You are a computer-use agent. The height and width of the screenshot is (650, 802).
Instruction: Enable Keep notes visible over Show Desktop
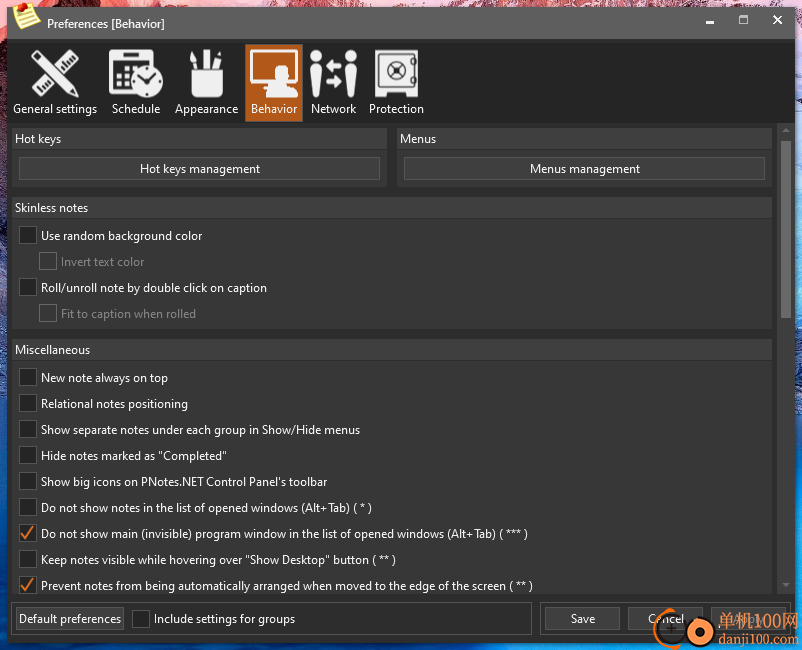click(28, 559)
